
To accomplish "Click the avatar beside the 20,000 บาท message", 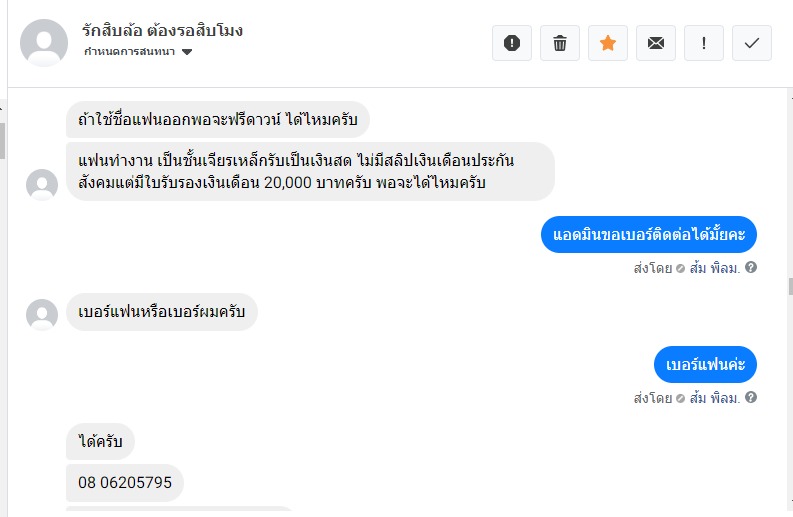I will (42, 184).
